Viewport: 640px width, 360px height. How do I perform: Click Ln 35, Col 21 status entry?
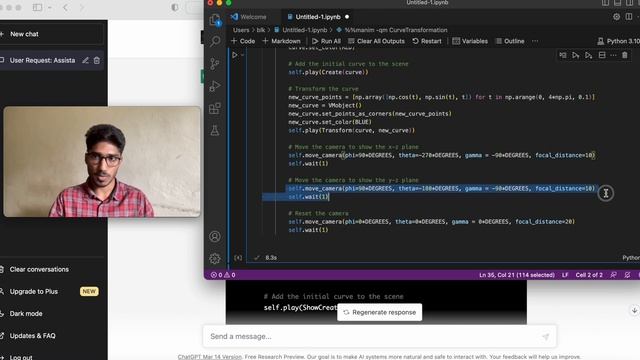(517, 275)
